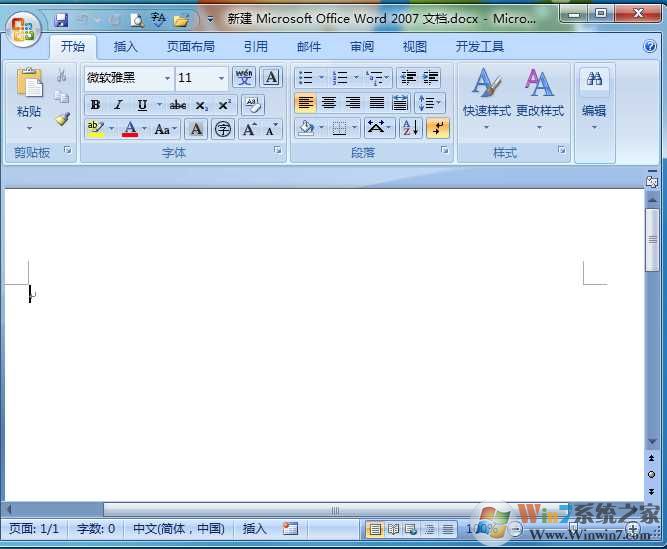Justify paragraph text
667x549 pixels.
tap(376, 103)
